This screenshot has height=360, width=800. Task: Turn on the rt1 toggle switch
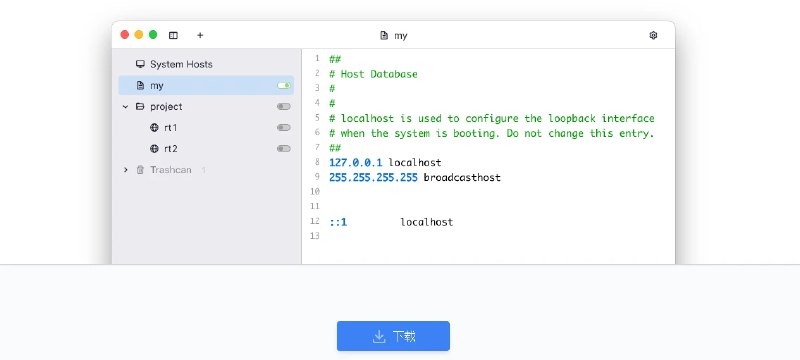(284, 127)
